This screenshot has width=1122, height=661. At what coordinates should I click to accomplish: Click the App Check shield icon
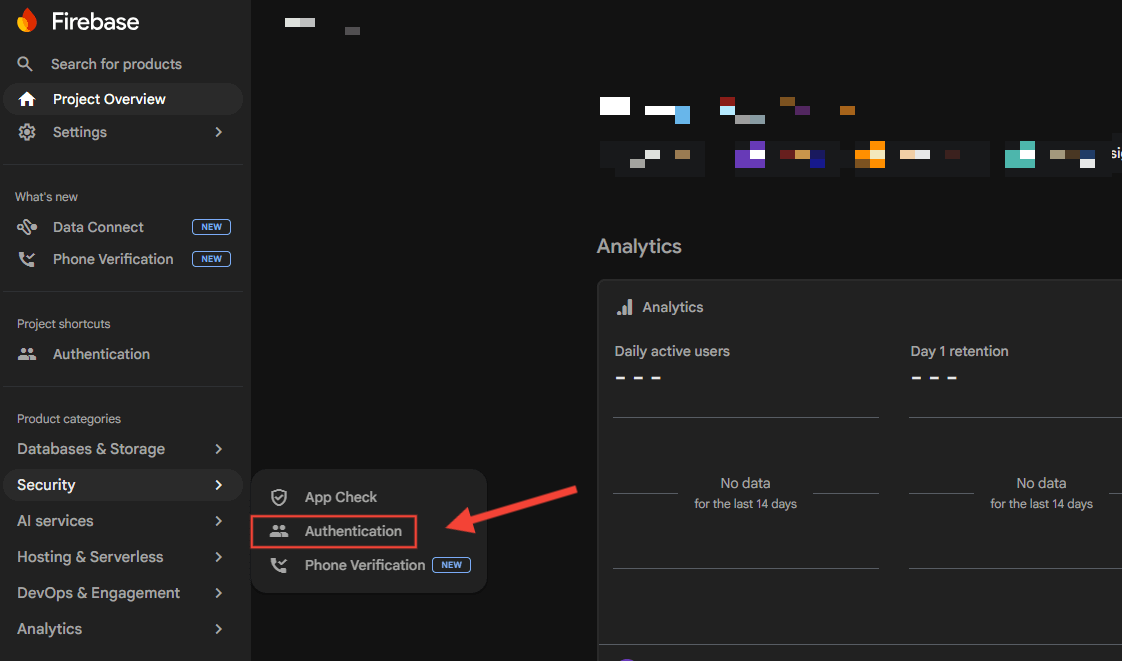point(279,497)
